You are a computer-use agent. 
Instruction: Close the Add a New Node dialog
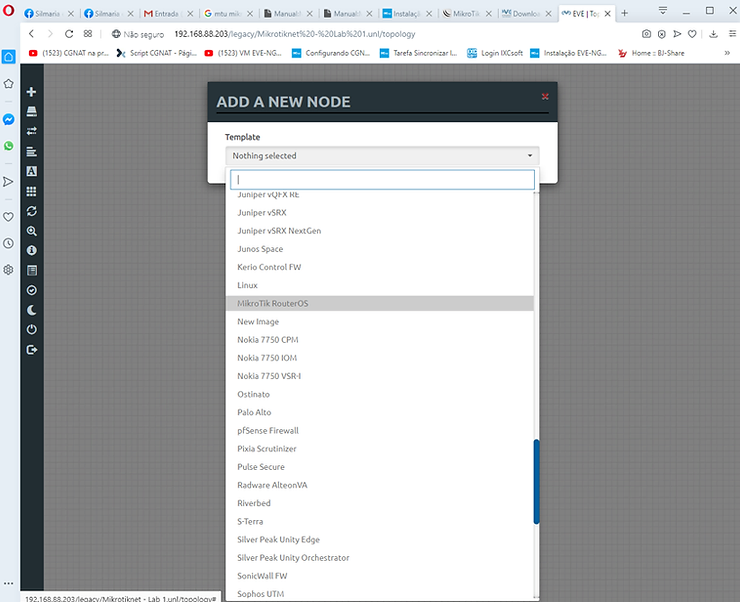coord(545,97)
